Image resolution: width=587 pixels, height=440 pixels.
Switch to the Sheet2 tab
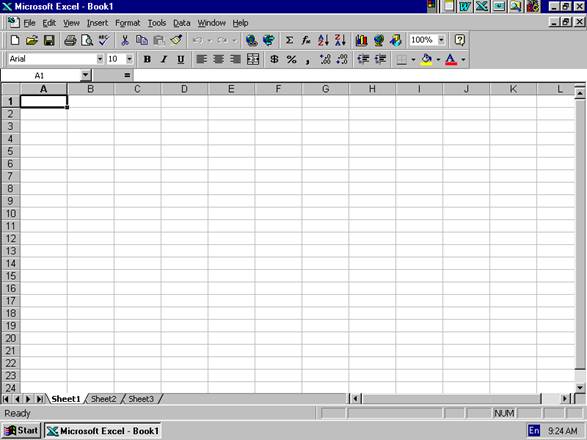[104, 399]
